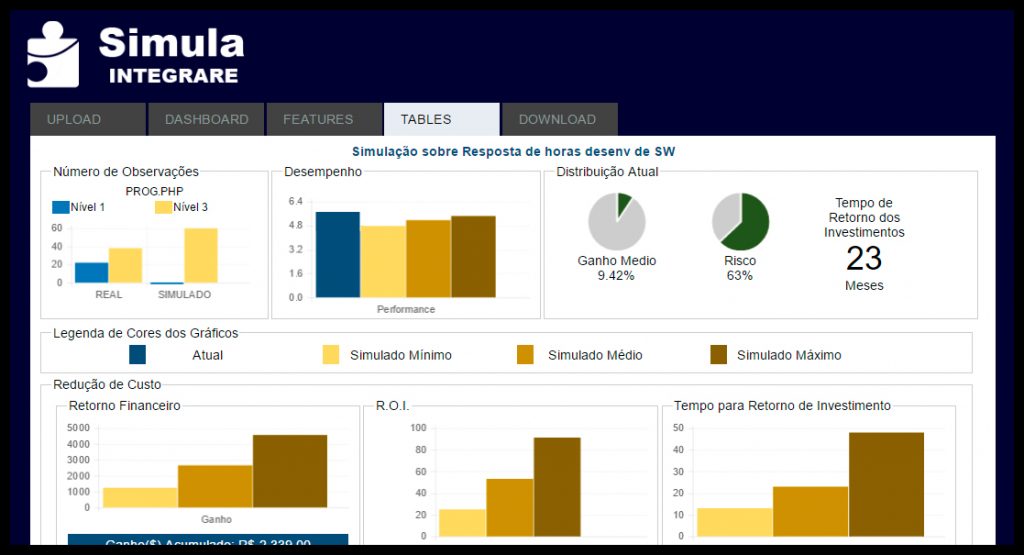Click the 'Tempo de Retorno dos Investimentos' label

coord(864,217)
